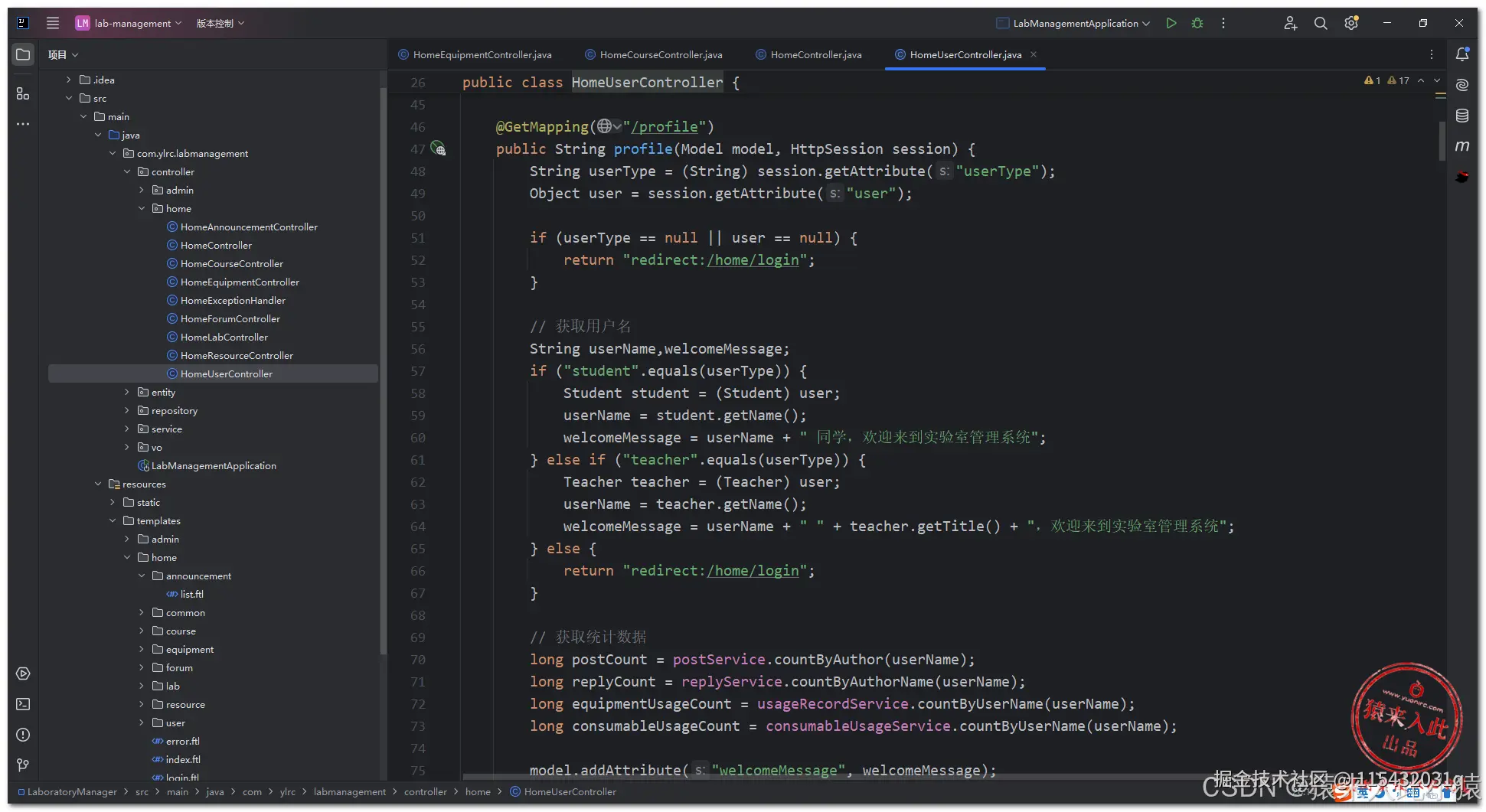The height and width of the screenshot is (812, 1486).
Task: Collapse the src folder
Action: pyautogui.click(x=68, y=98)
